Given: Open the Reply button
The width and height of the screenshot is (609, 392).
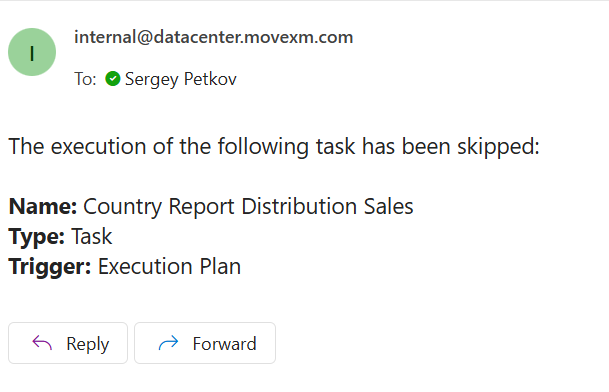Looking at the screenshot, I should (x=68, y=343).
